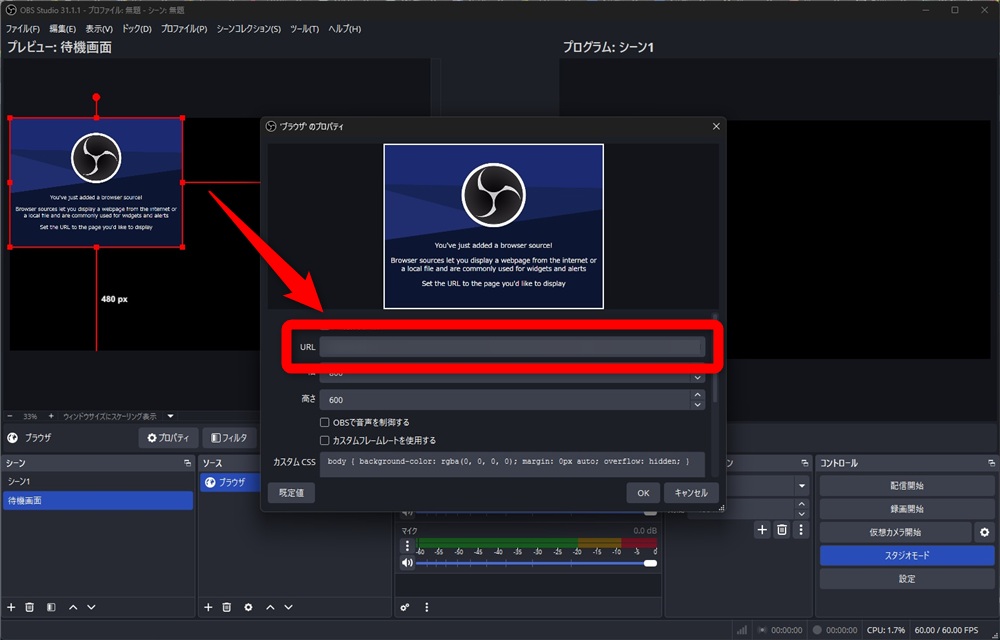Open source properties gear in sources toolbar

pyautogui.click(x=248, y=607)
